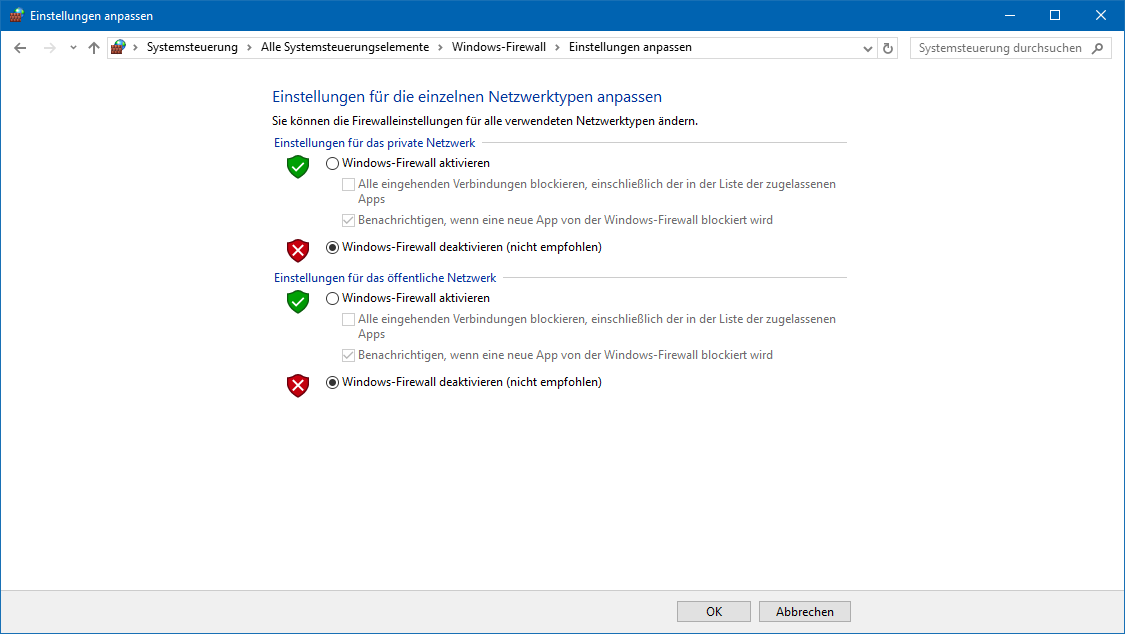Click green shield icon in private network section
1125x634 pixels.
pos(298,166)
